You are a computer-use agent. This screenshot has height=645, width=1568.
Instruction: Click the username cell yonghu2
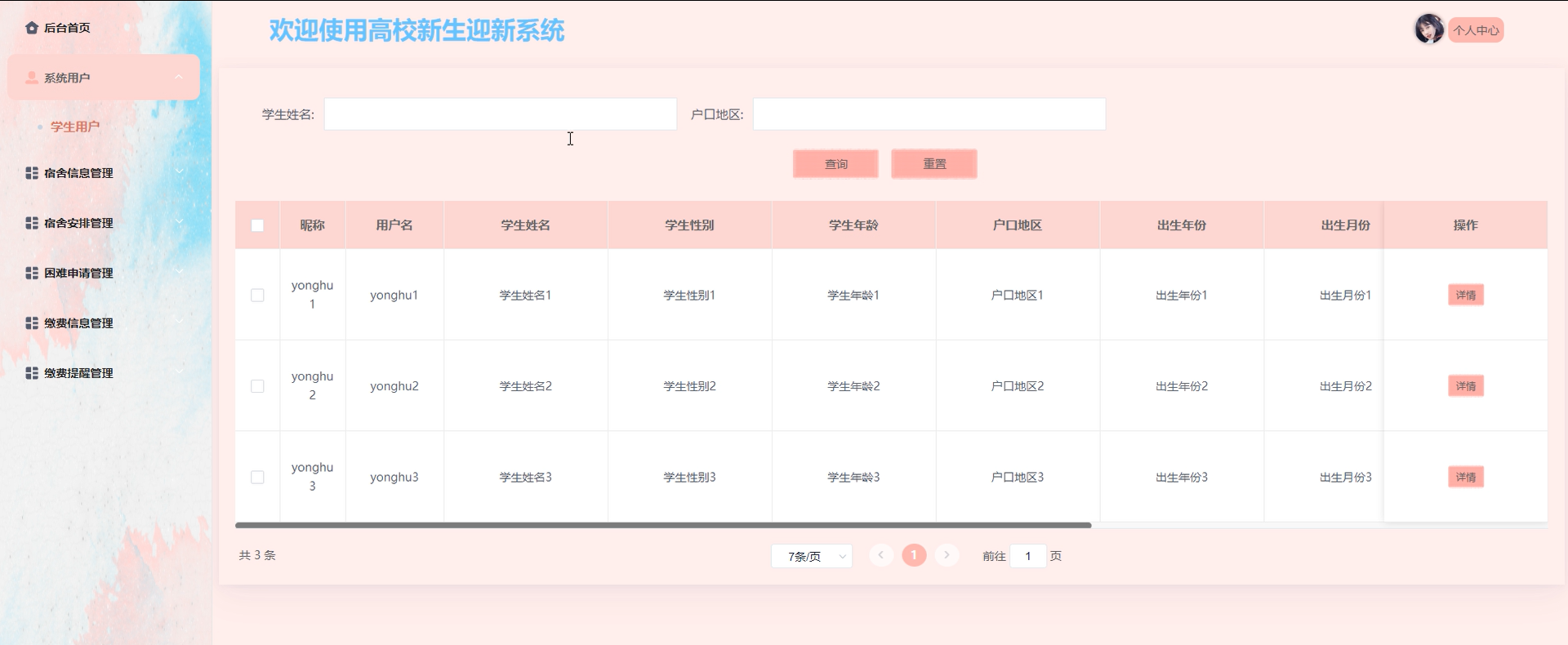point(394,386)
